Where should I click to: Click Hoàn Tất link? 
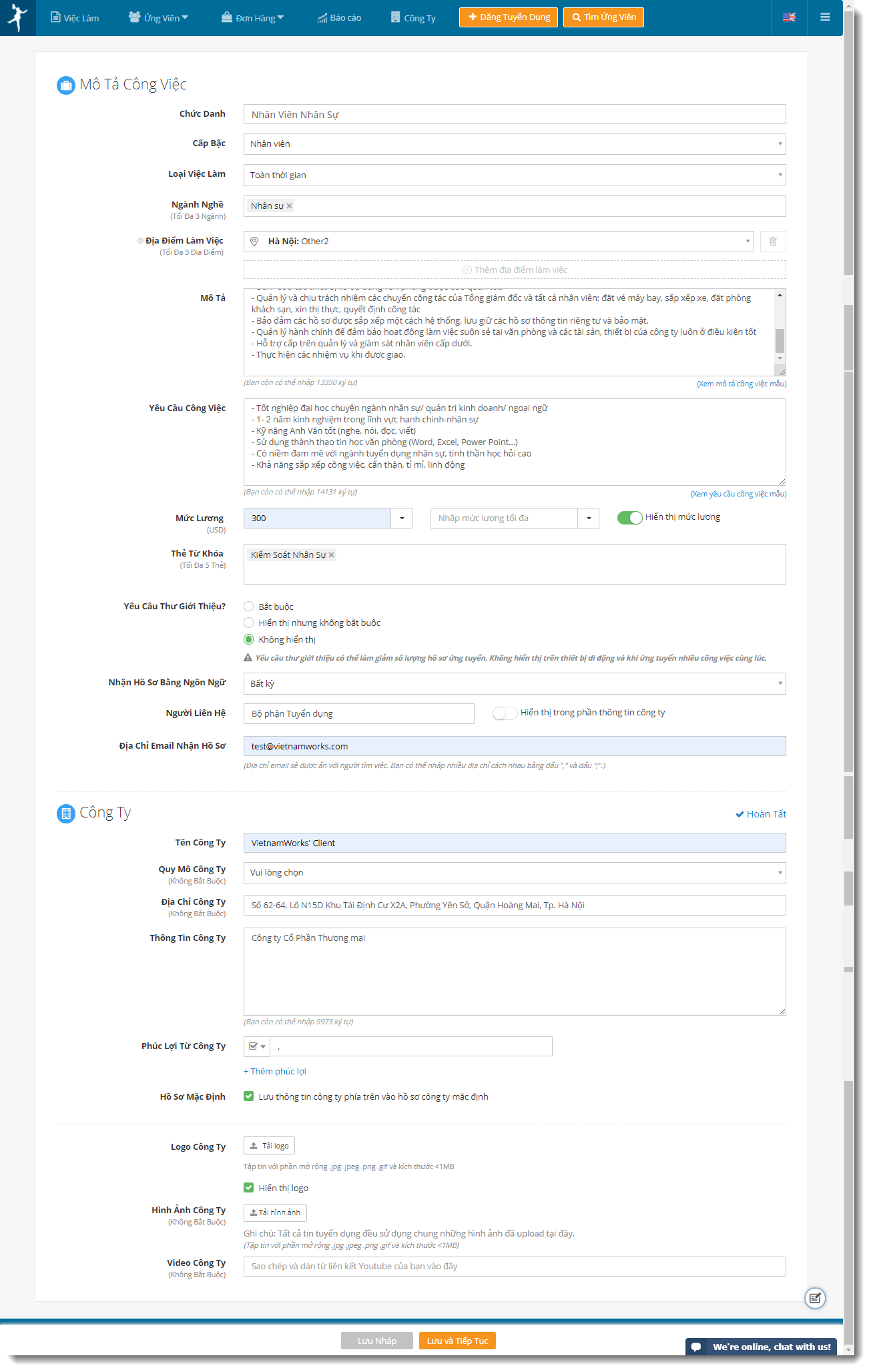click(x=761, y=815)
